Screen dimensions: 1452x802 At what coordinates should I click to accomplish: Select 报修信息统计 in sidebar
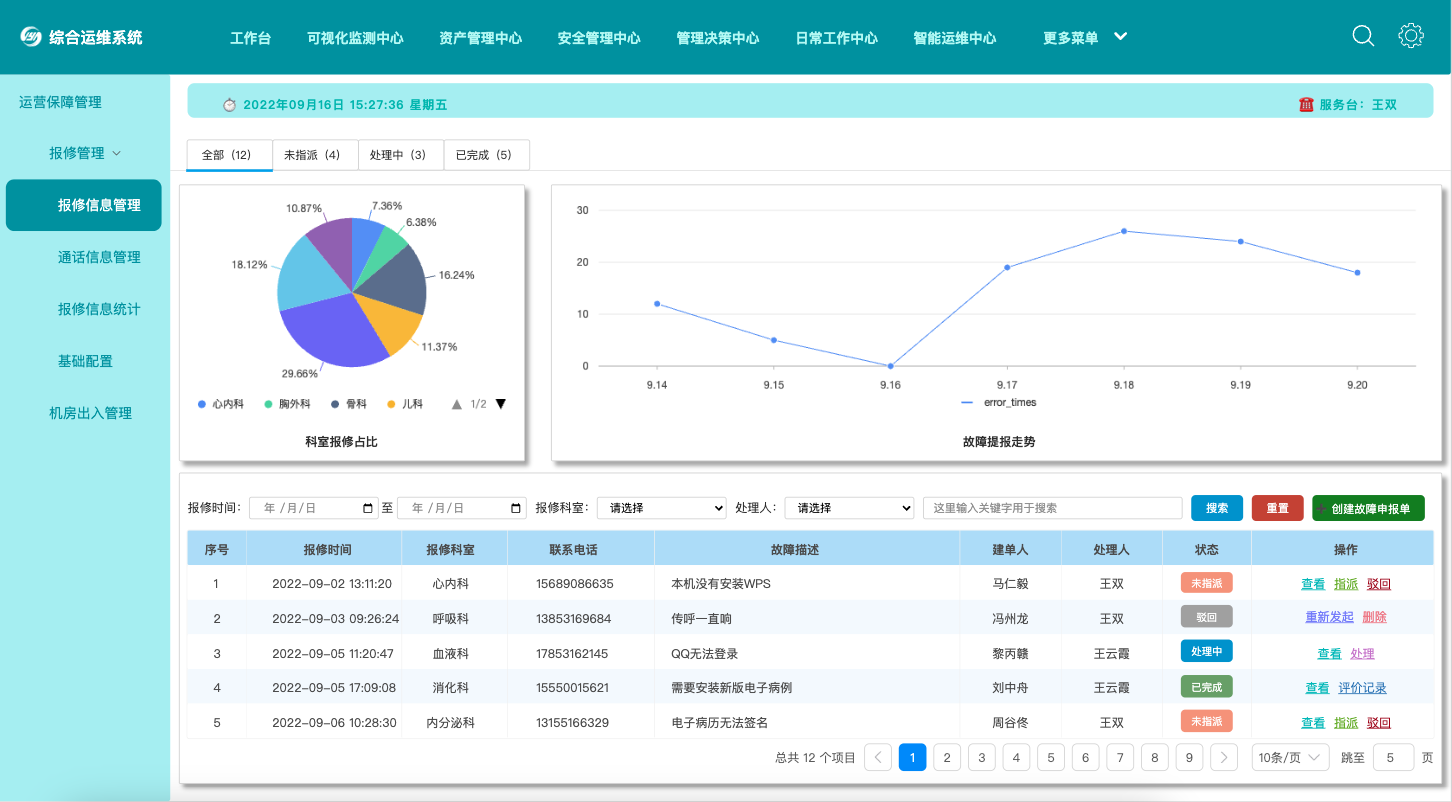99,309
